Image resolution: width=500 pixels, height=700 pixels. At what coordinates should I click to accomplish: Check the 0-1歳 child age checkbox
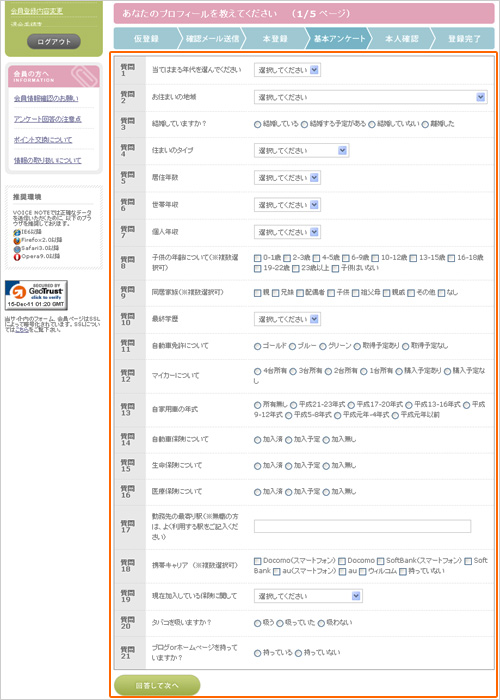coord(258,258)
